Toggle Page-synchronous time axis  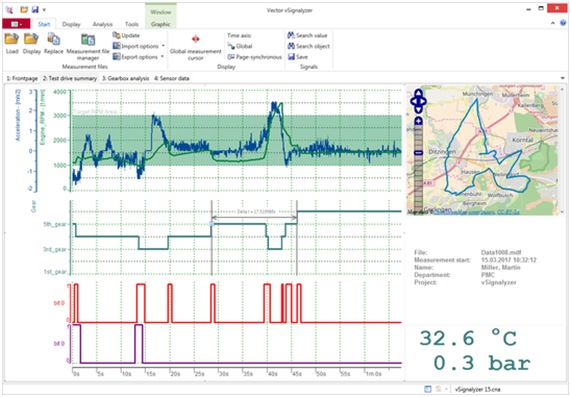coord(255,57)
